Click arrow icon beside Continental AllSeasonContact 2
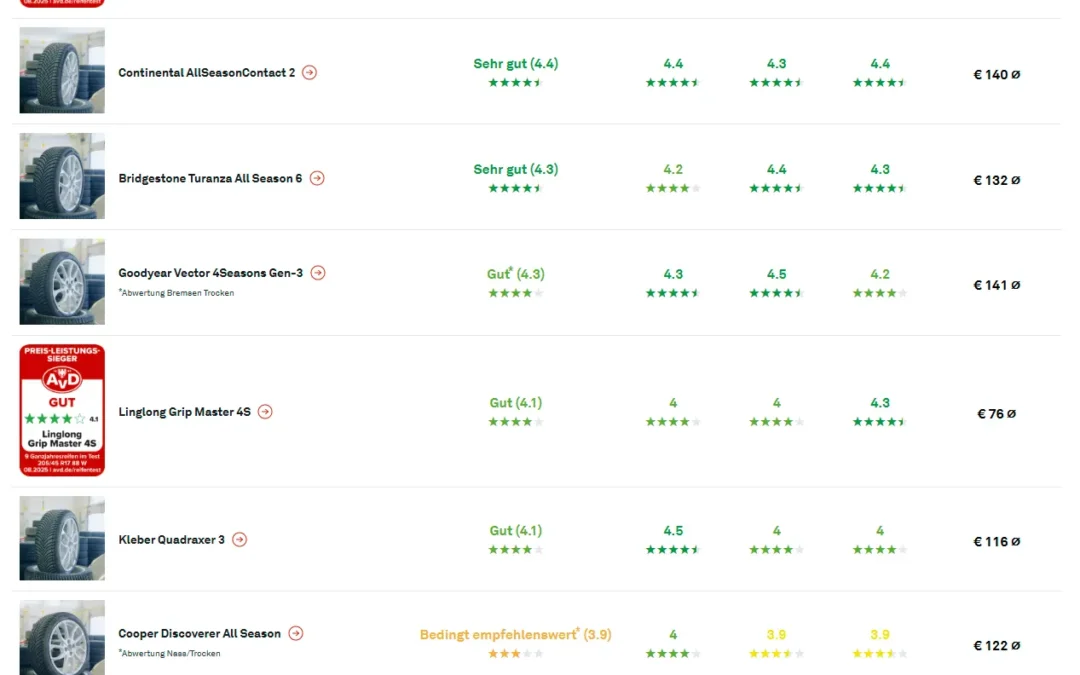 (x=310, y=73)
